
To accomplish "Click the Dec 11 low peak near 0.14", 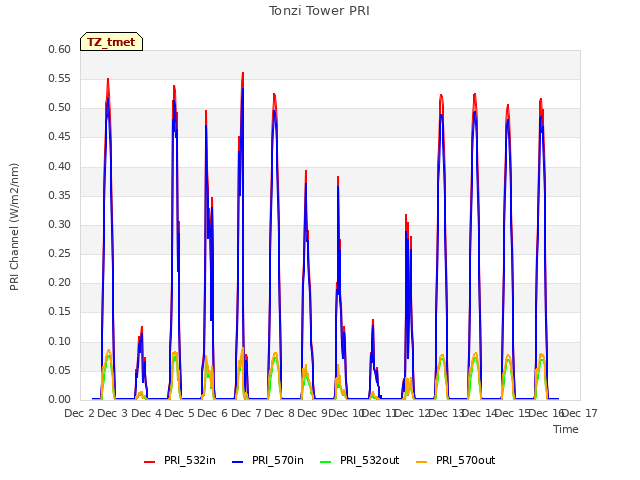I will coord(373,321).
